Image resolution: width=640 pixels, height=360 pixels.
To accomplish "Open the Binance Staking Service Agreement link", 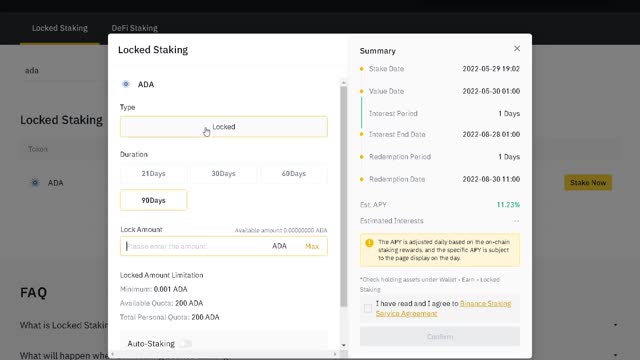I will [x=443, y=309].
